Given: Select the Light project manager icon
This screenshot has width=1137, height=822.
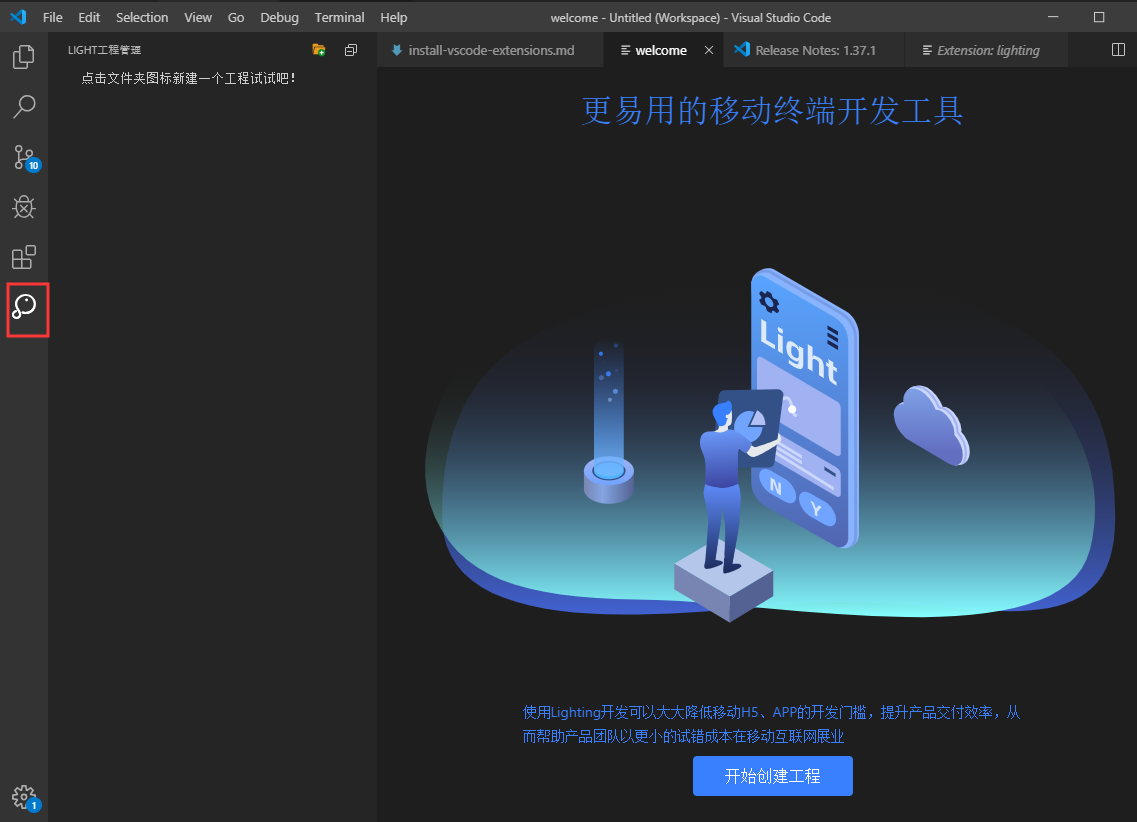Looking at the screenshot, I should (x=25, y=308).
